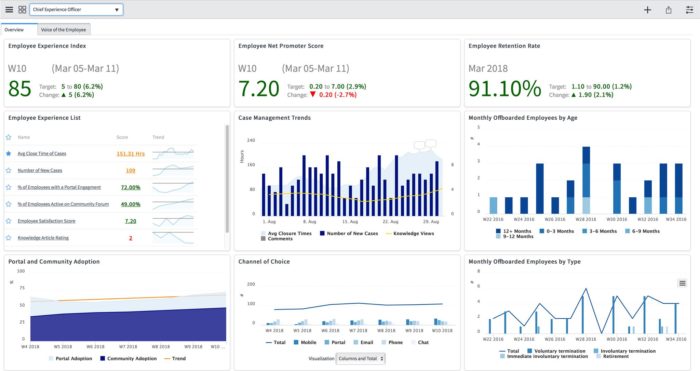700x371 pixels.
Task: Open dashboard settings sliders icon
Action: (x=689, y=10)
